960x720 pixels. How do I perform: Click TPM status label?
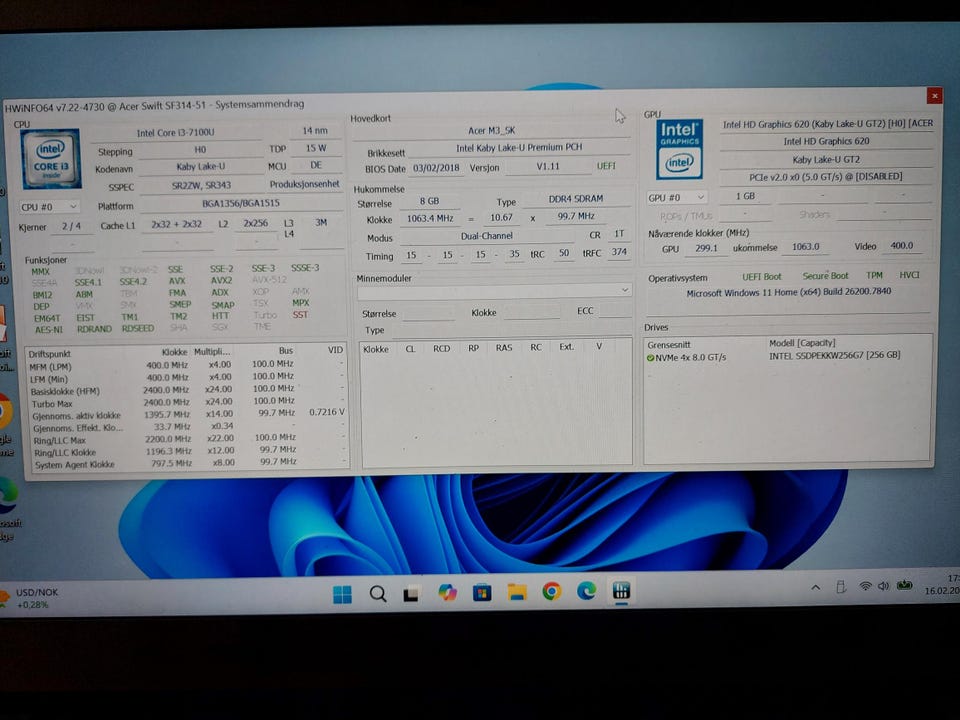pyautogui.click(x=874, y=275)
